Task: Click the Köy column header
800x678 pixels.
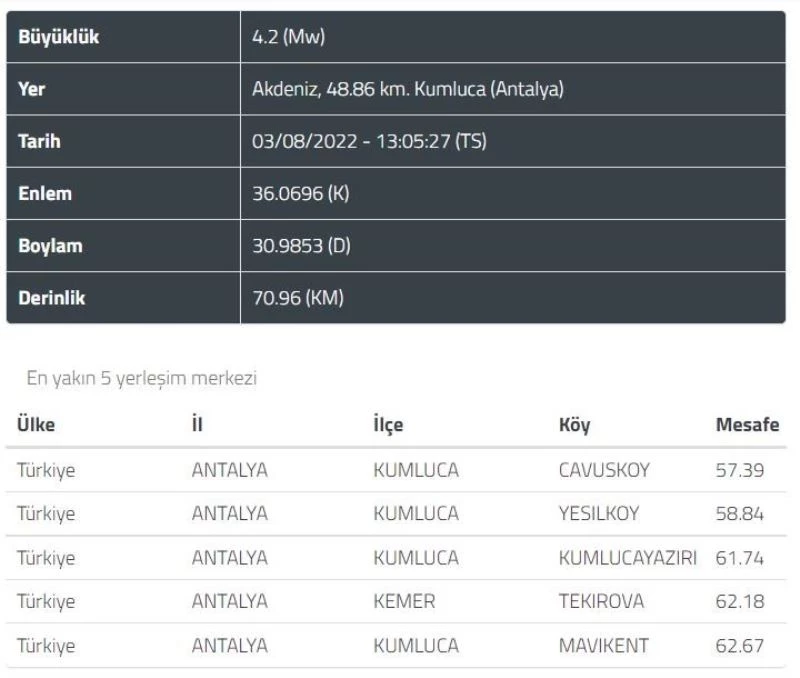Action: pos(574,425)
